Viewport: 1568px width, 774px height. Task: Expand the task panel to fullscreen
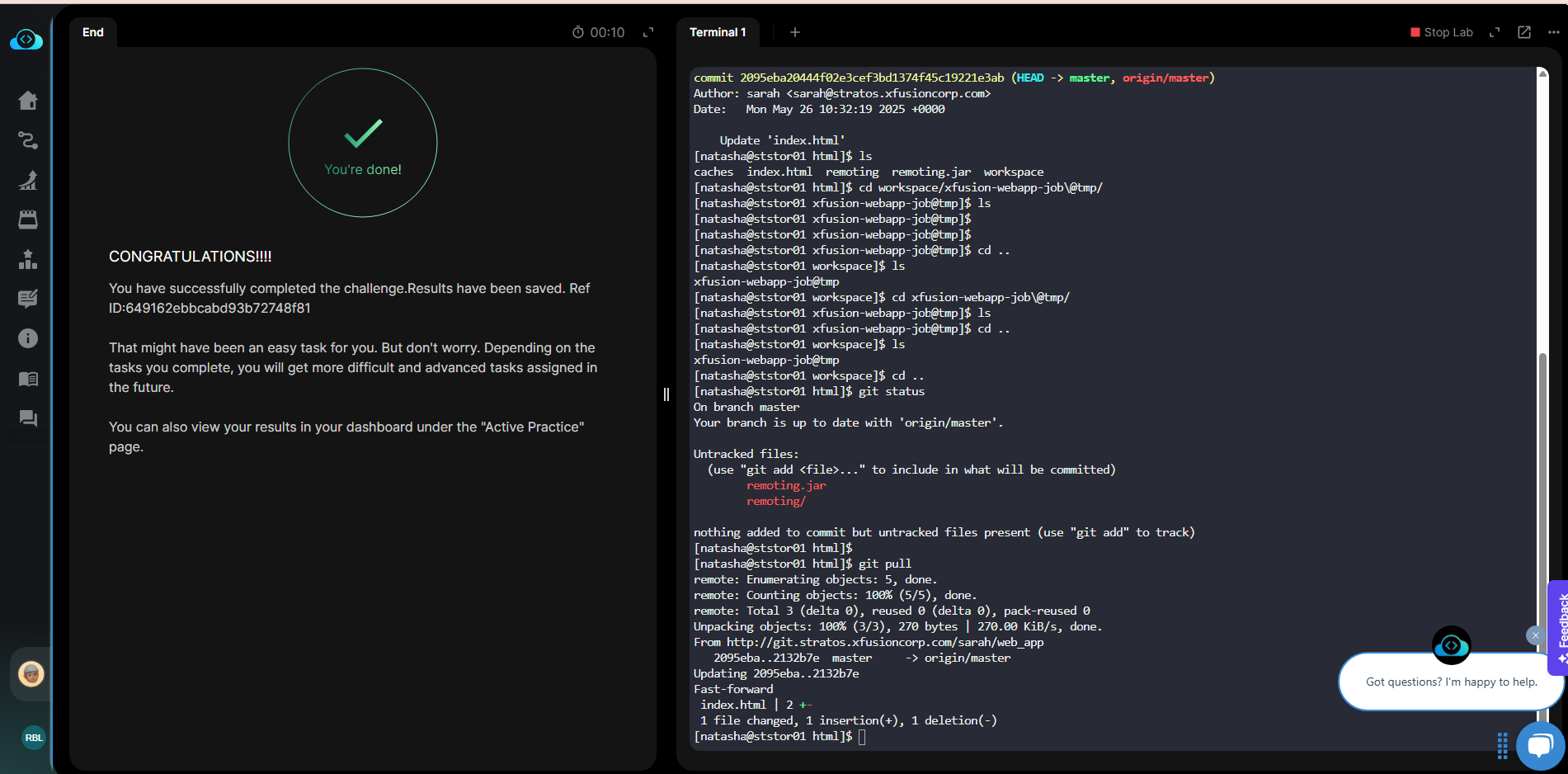pyautogui.click(x=648, y=32)
